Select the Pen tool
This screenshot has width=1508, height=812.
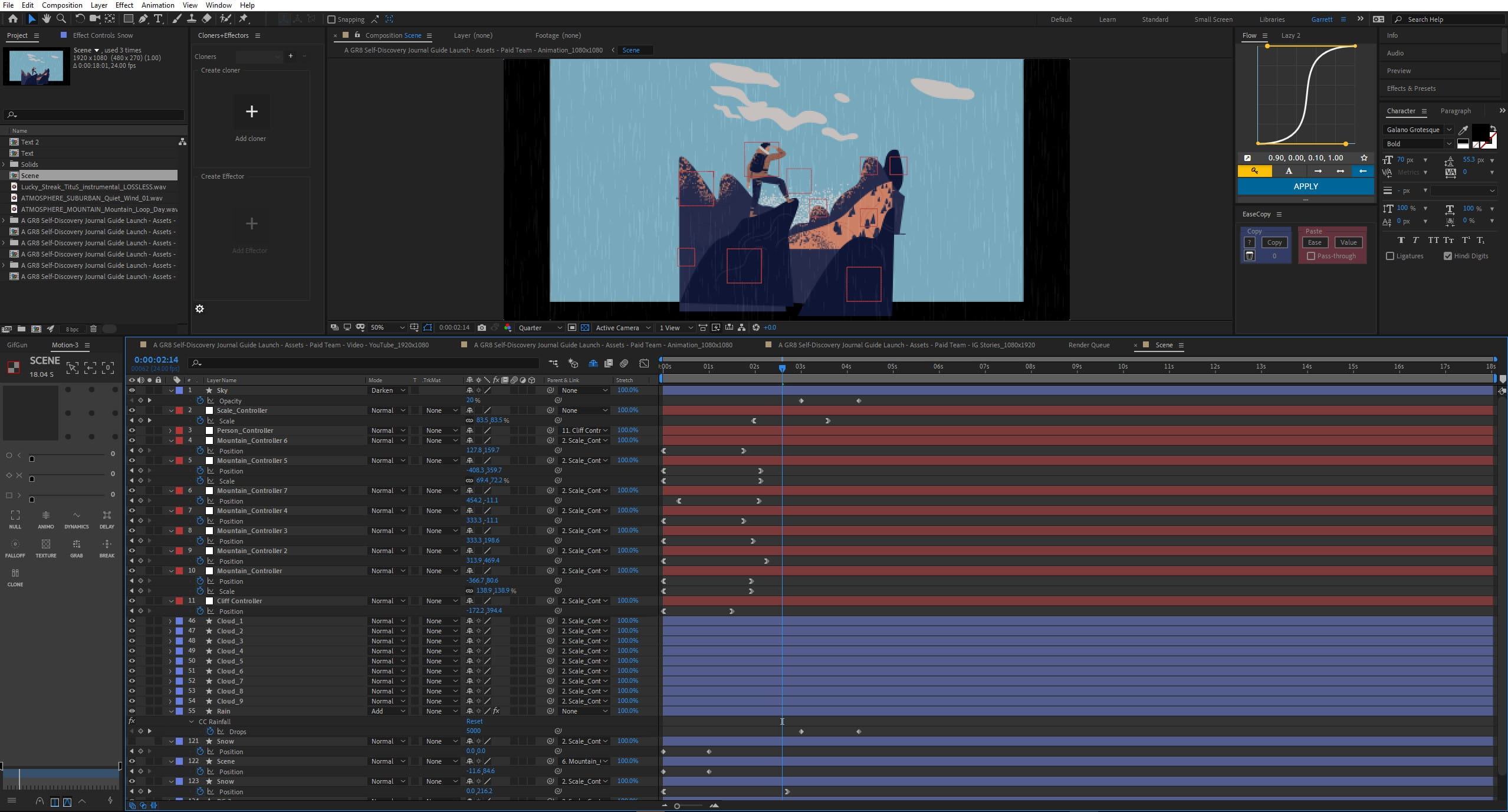[x=143, y=19]
